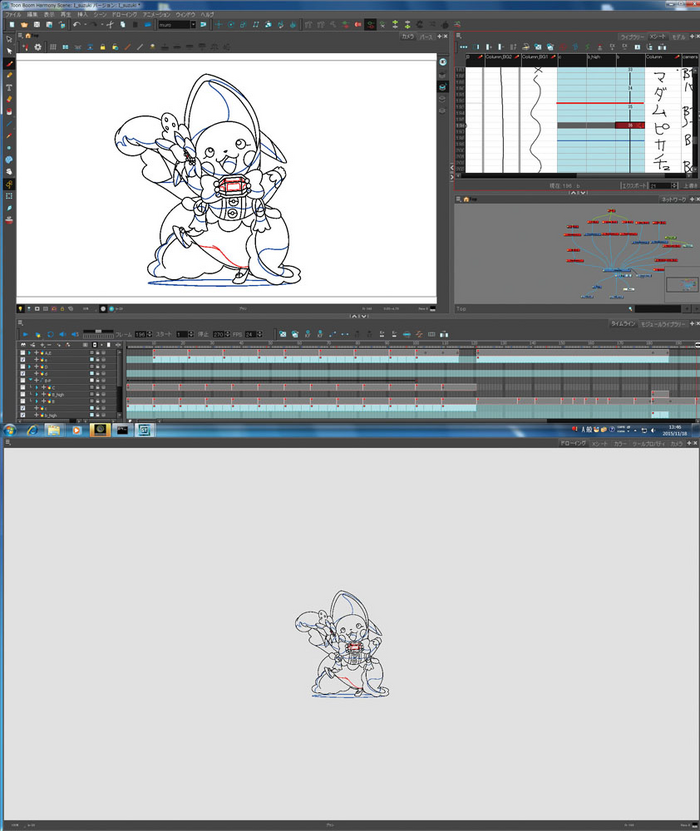Open the アニメーション menu
Screen dimensions: 700x831
[156, 14]
